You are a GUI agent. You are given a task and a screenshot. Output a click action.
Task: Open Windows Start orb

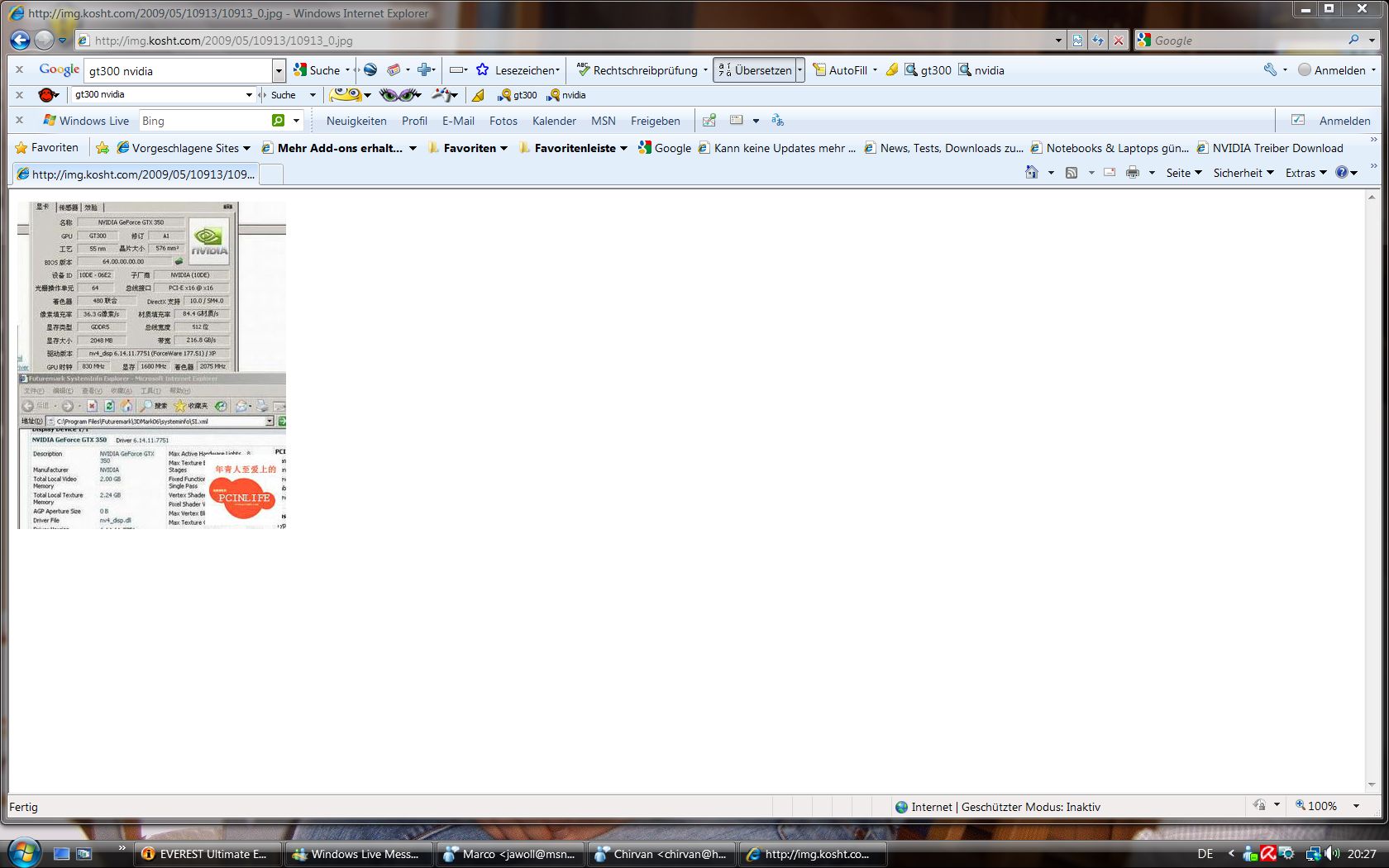[24, 852]
